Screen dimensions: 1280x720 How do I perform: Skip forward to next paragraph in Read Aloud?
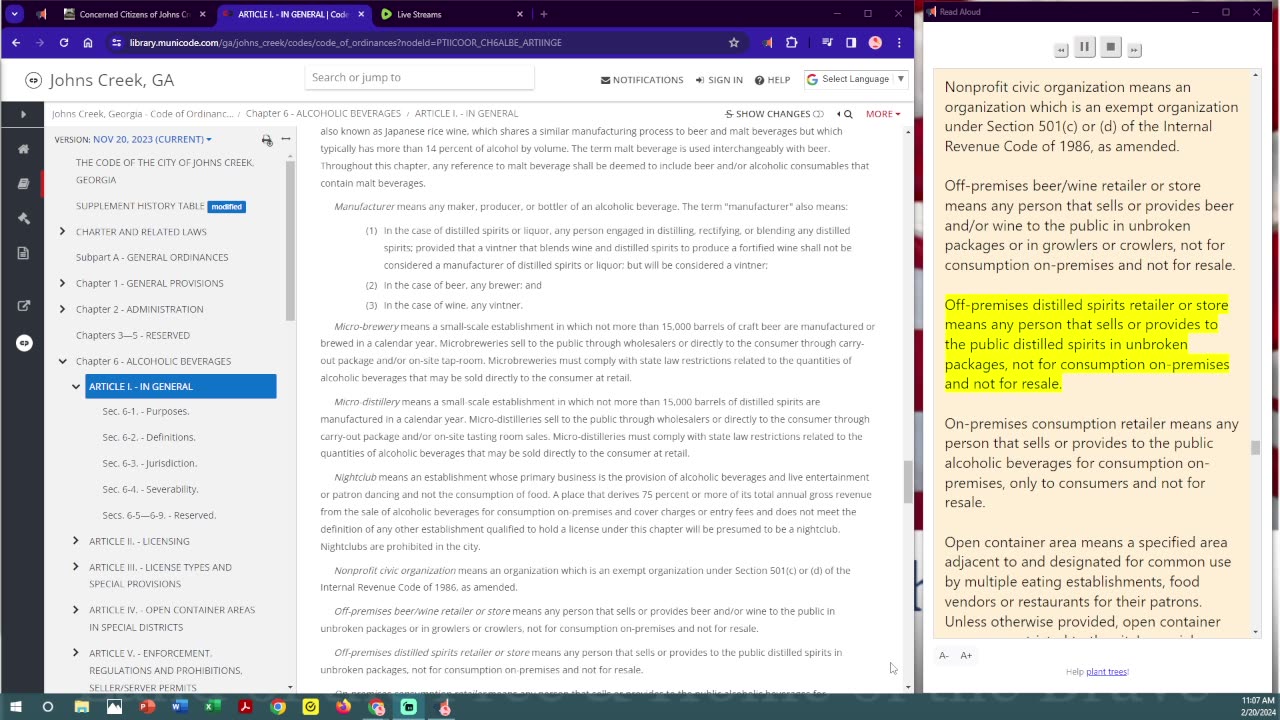1134,49
